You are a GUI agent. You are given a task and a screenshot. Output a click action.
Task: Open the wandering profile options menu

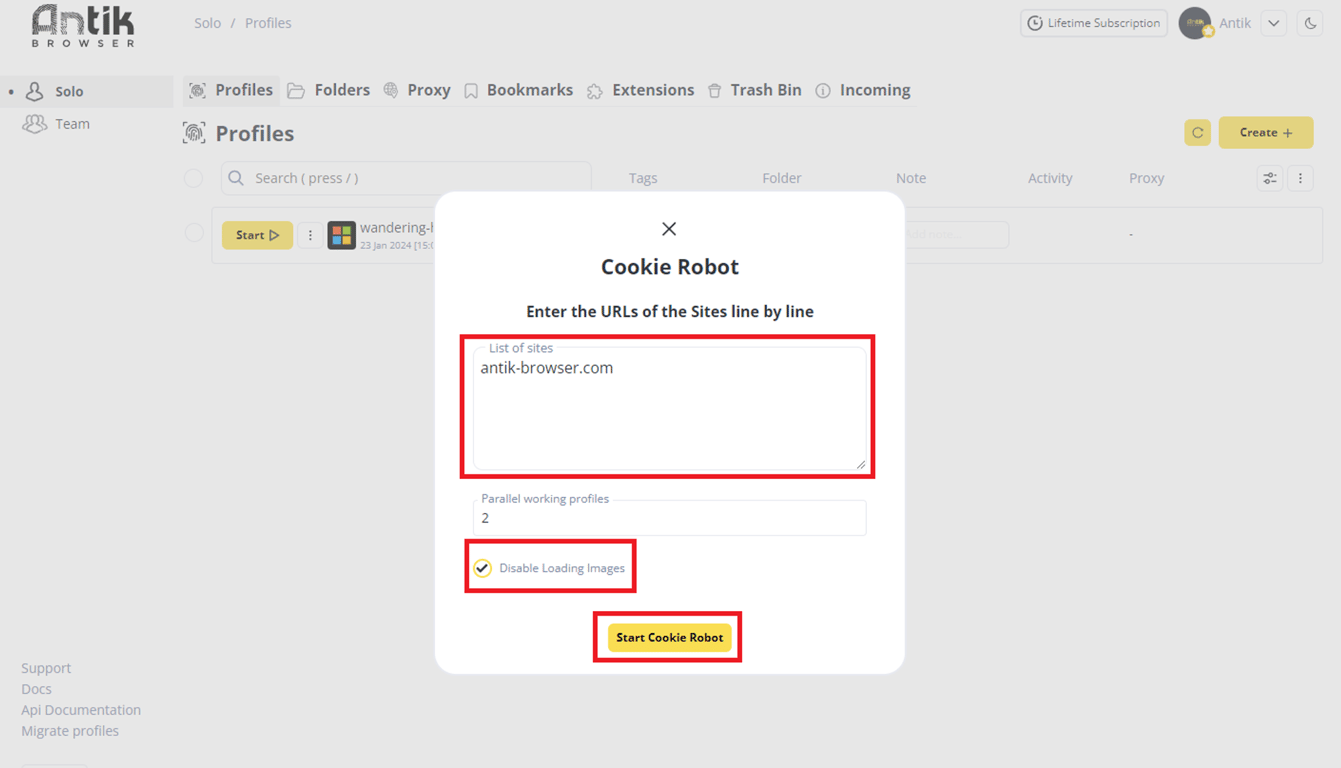click(310, 235)
